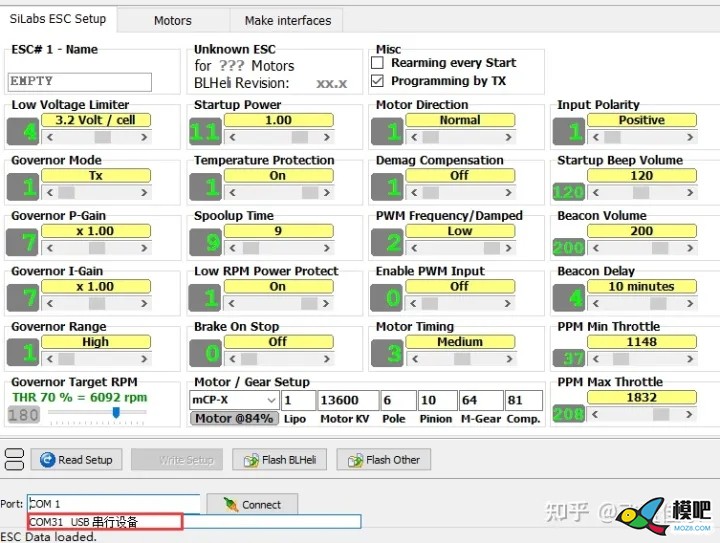The width and height of the screenshot is (720, 543).
Task: Click the Beacon Volume scrollbar thumb
Action: coord(660,248)
